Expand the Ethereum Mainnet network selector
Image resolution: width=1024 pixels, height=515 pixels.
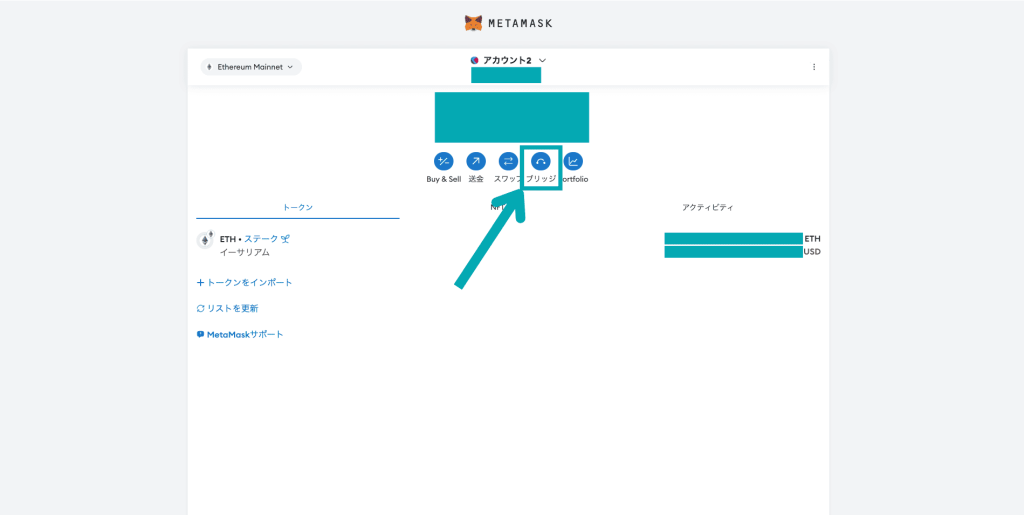point(250,67)
